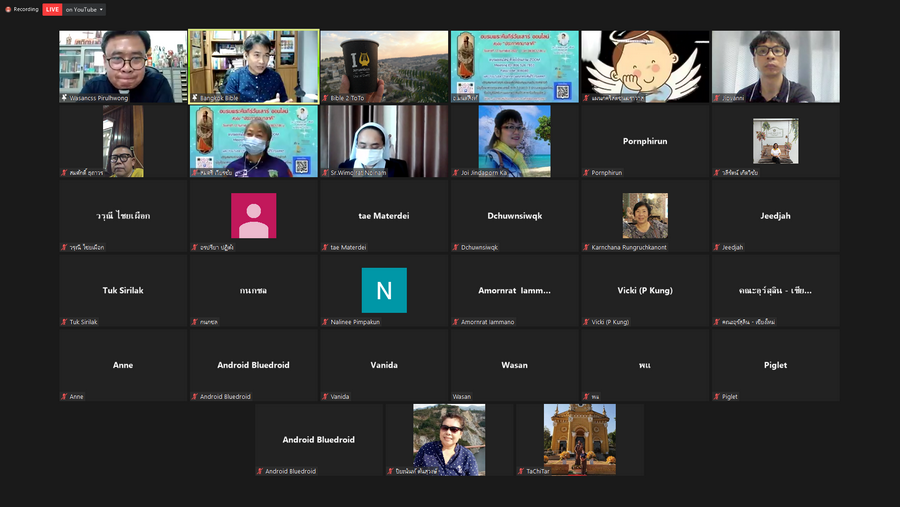Click the red Recording indicator icon
This screenshot has width=900, height=507.
point(8,9)
